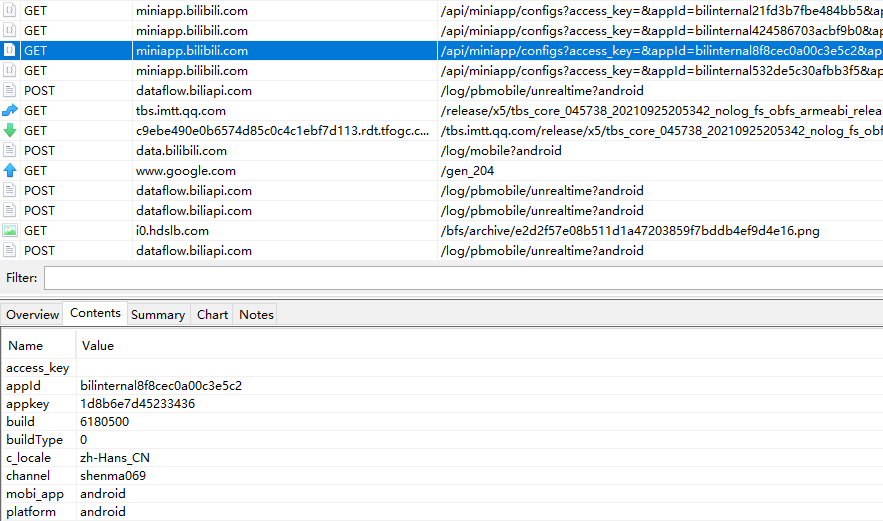This screenshot has height=521, width=883.
Task: Click the platform value android
Action: [x=102, y=512]
